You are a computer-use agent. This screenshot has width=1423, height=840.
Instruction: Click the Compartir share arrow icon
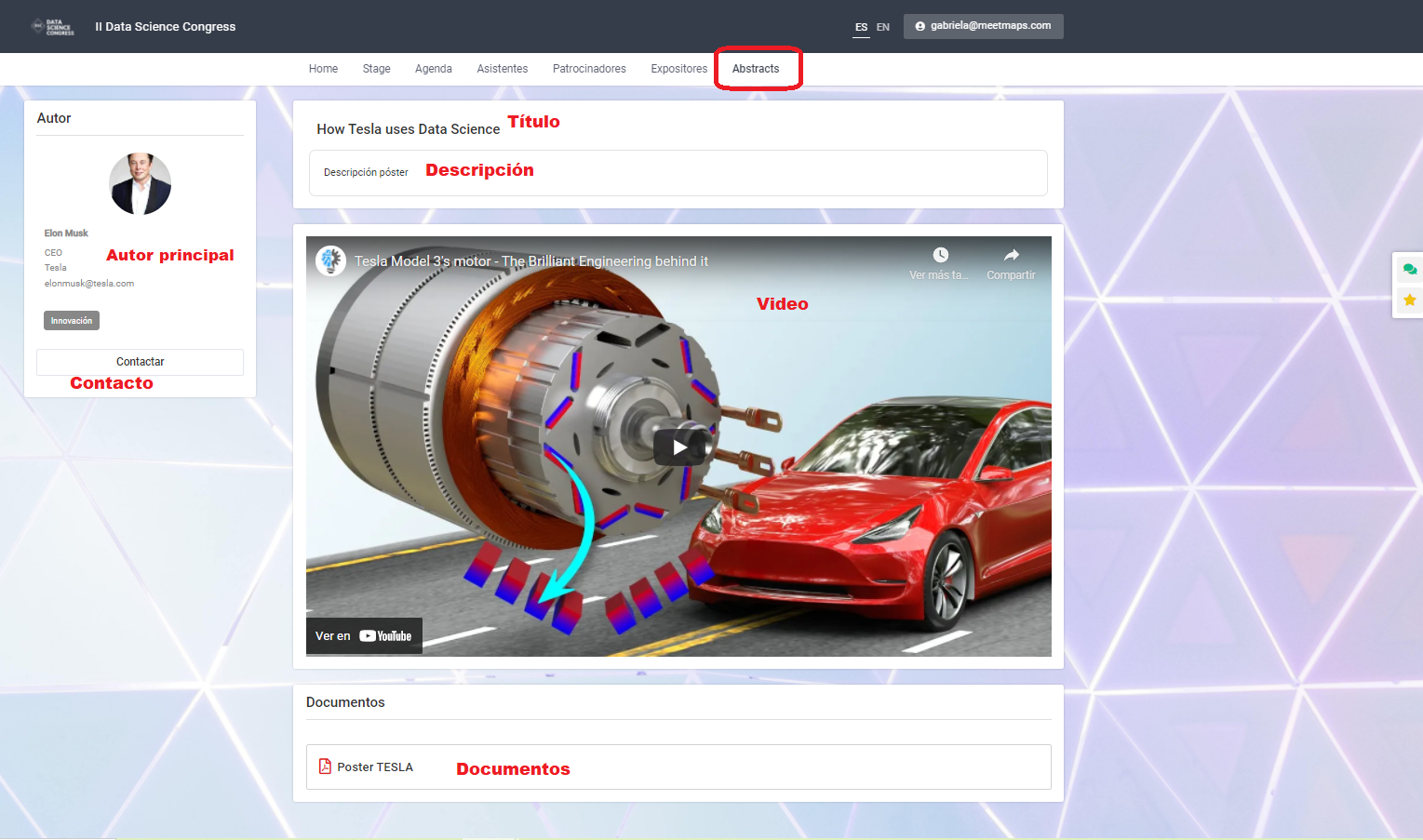click(1011, 255)
